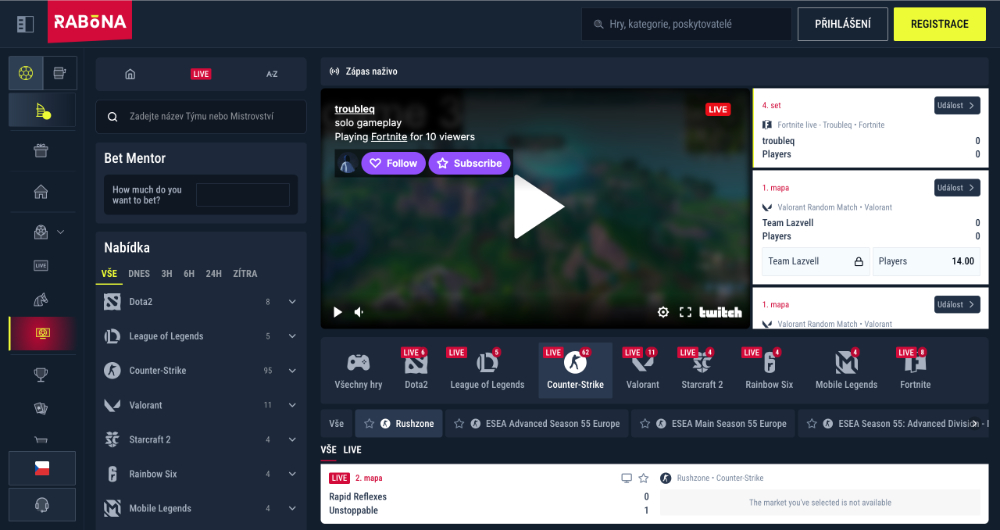1000x530 pixels.
Task: Select the LIVE tab in sports panel
Action: pos(201,74)
